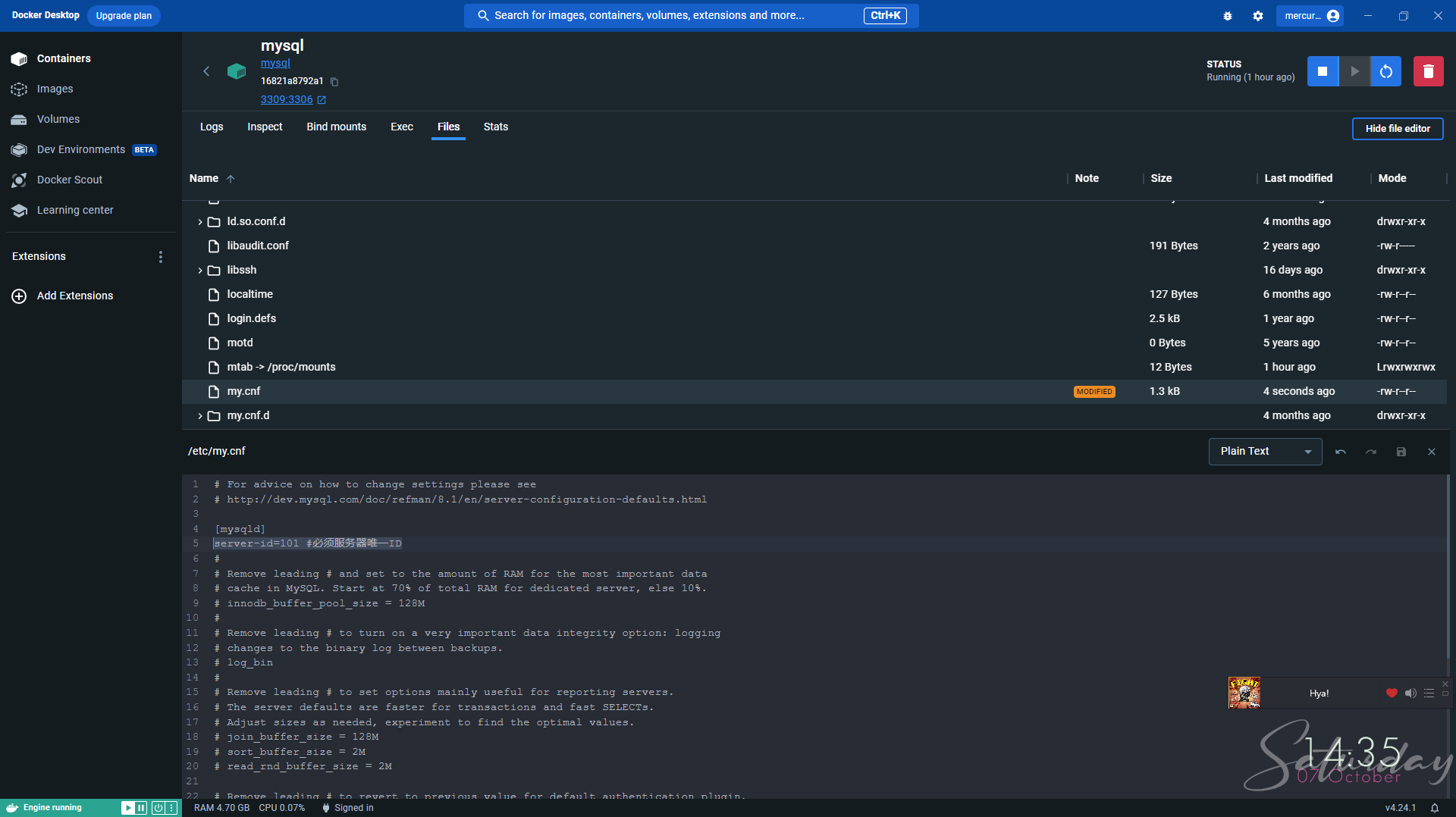
Task: Click the Upgrade plan button
Action: click(124, 16)
